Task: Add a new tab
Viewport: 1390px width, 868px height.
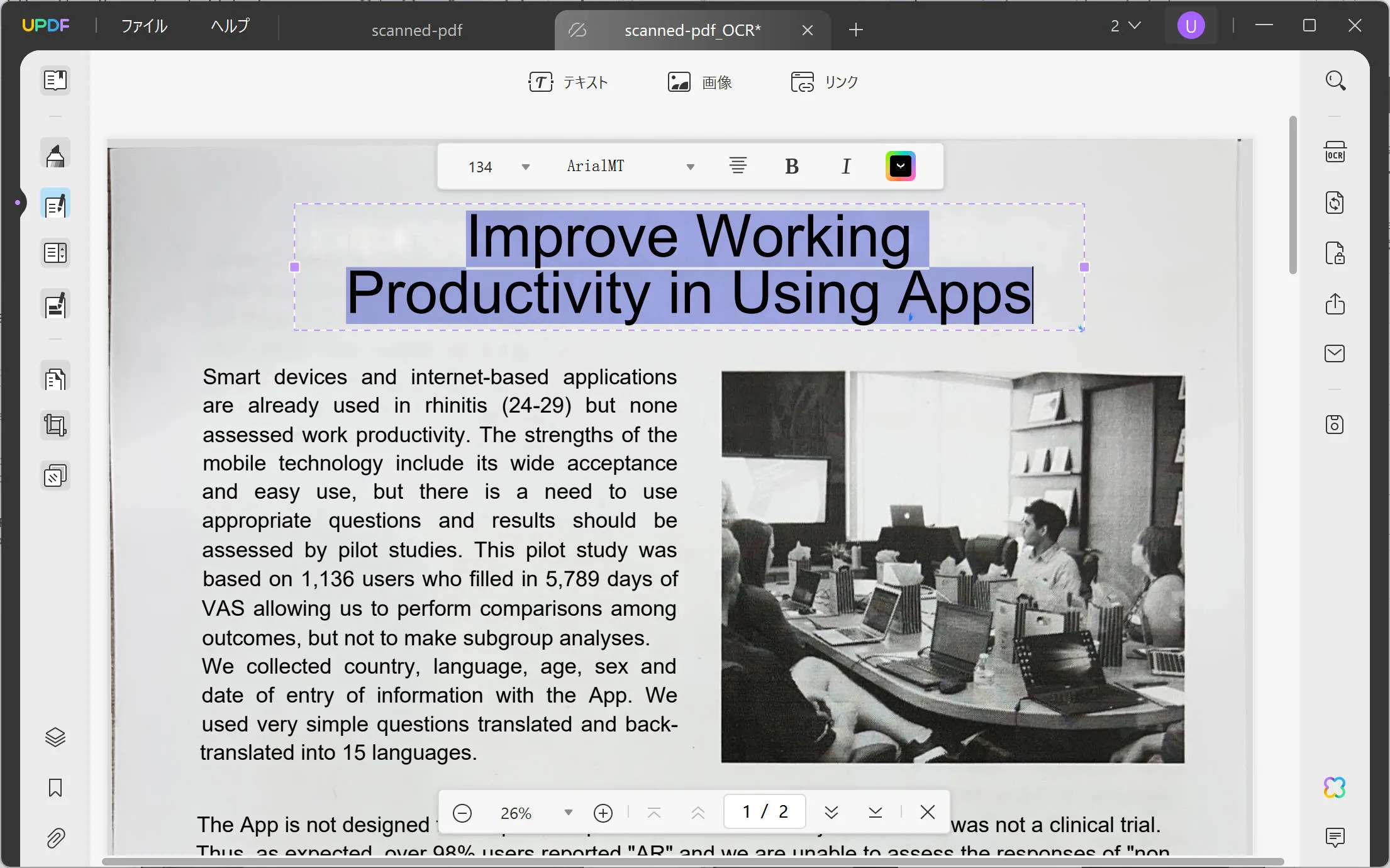Action: [856, 30]
